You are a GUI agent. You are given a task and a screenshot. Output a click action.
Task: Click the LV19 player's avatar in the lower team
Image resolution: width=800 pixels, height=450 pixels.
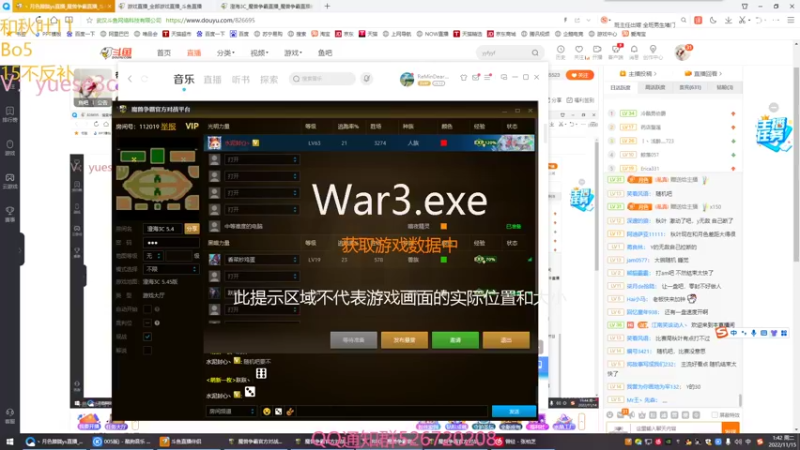pyautogui.click(x=214, y=260)
